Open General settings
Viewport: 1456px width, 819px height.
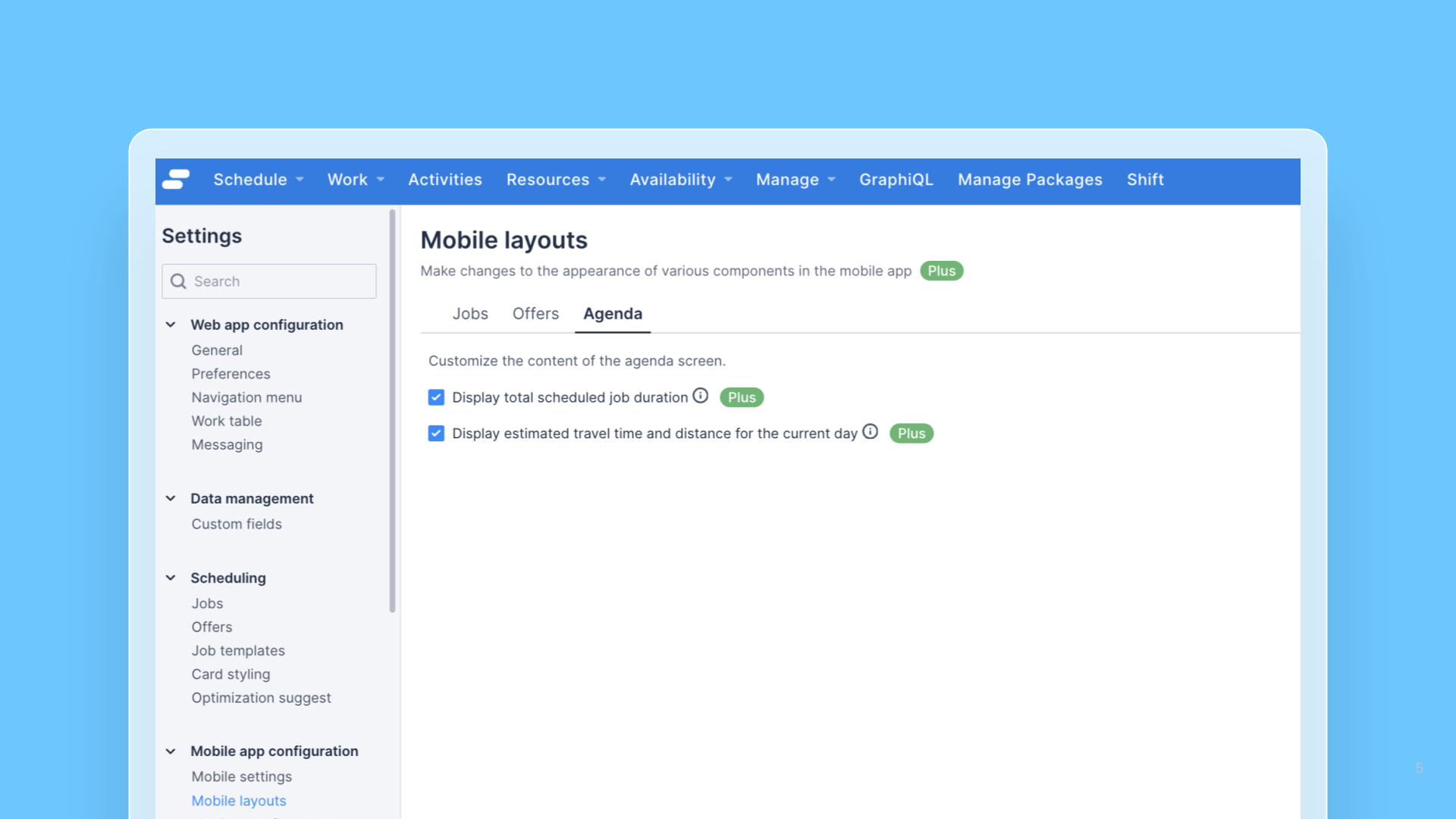[217, 350]
